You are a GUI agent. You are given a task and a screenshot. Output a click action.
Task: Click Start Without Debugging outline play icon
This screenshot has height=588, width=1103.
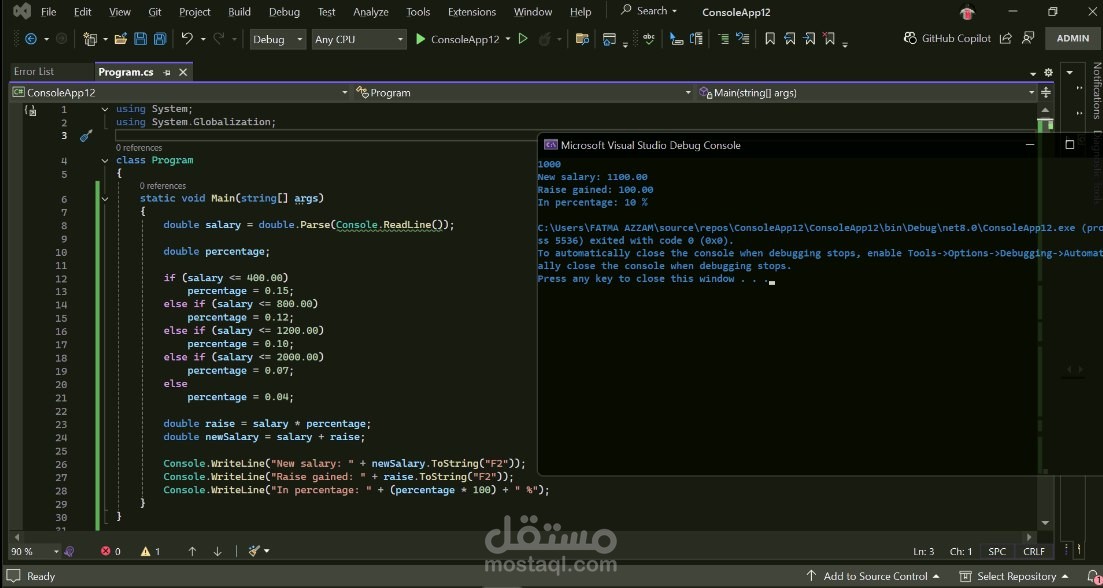pyautogui.click(x=523, y=39)
